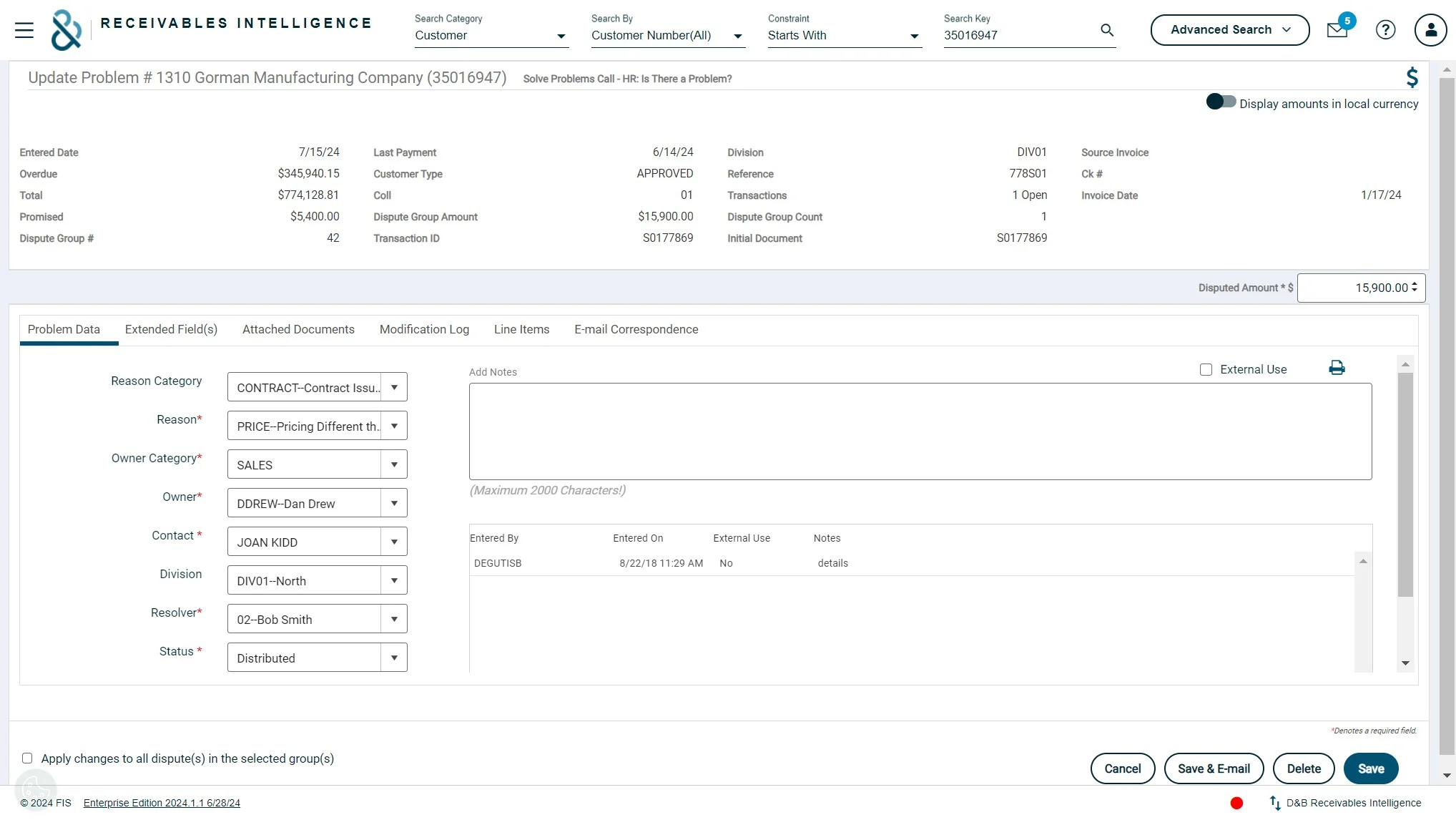Open Enterprise Edition 2024.1.1 link
The image size is (1456, 820).
tap(162, 803)
